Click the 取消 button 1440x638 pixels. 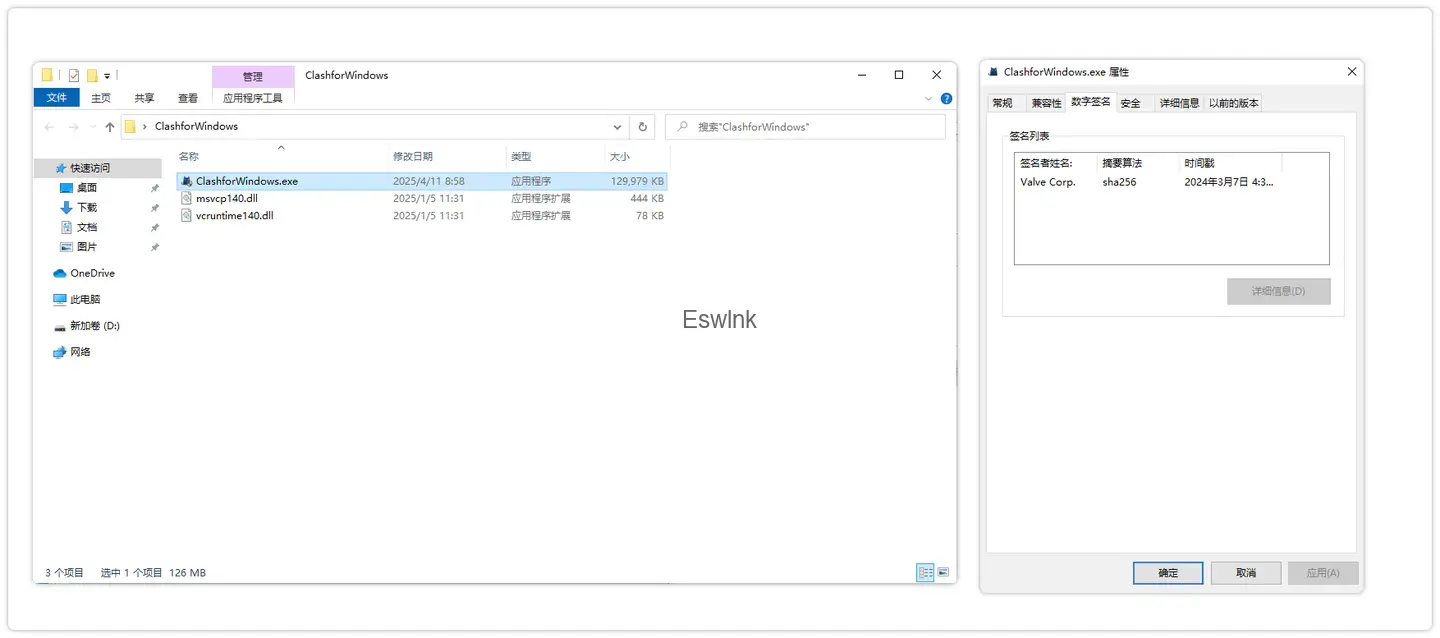click(1246, 573)
